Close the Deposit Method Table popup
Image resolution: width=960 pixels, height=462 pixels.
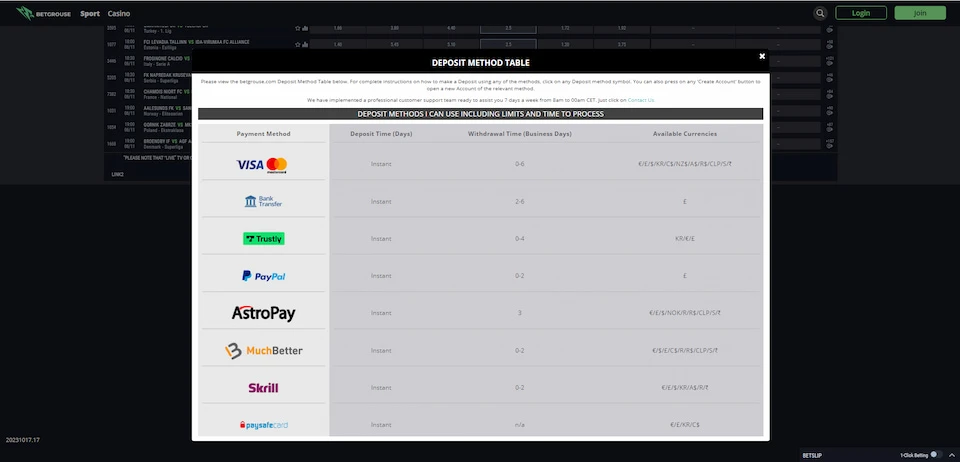point(762,56)
